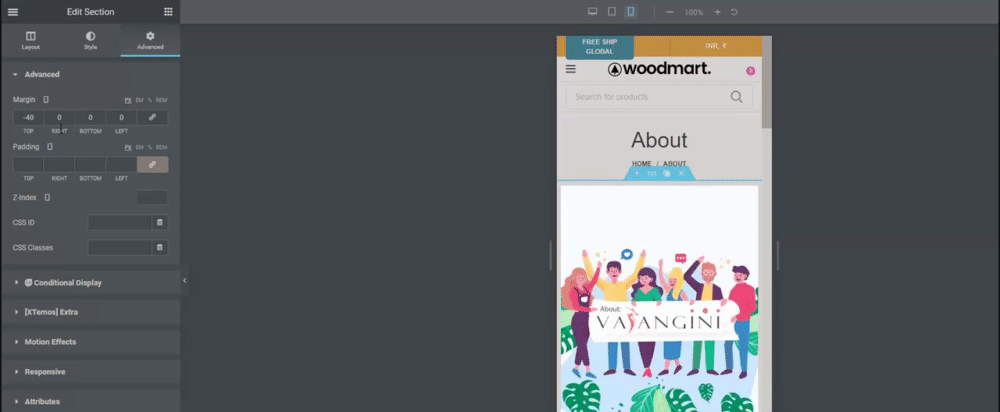
Task: Expand the Motion Effects section
Action: pyautogui.click(x=91, y=342)
